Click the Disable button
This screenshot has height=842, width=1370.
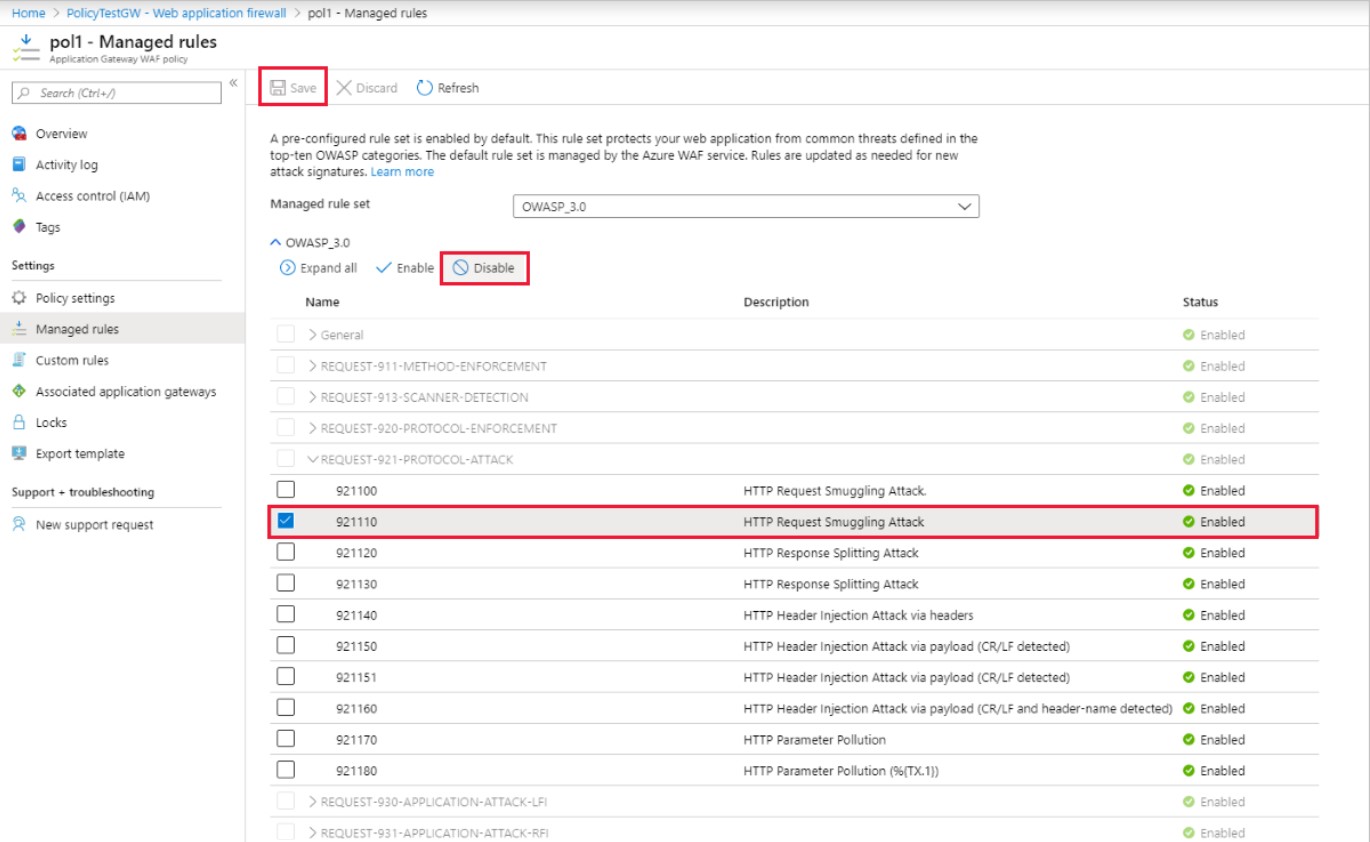coord(484,268)
